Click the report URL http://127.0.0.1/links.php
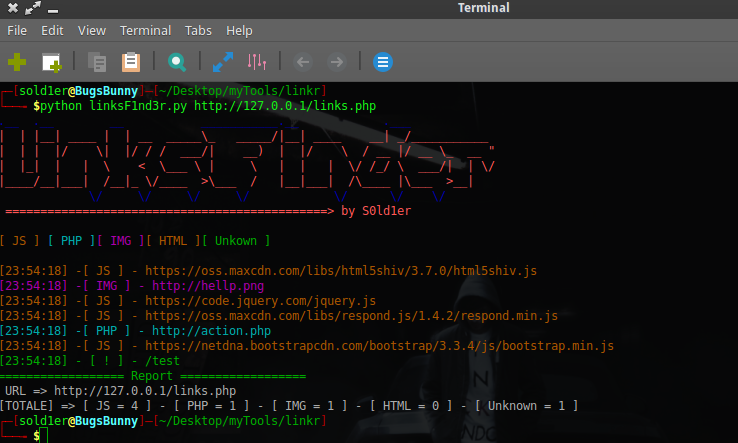 click(x=145, y=391)
